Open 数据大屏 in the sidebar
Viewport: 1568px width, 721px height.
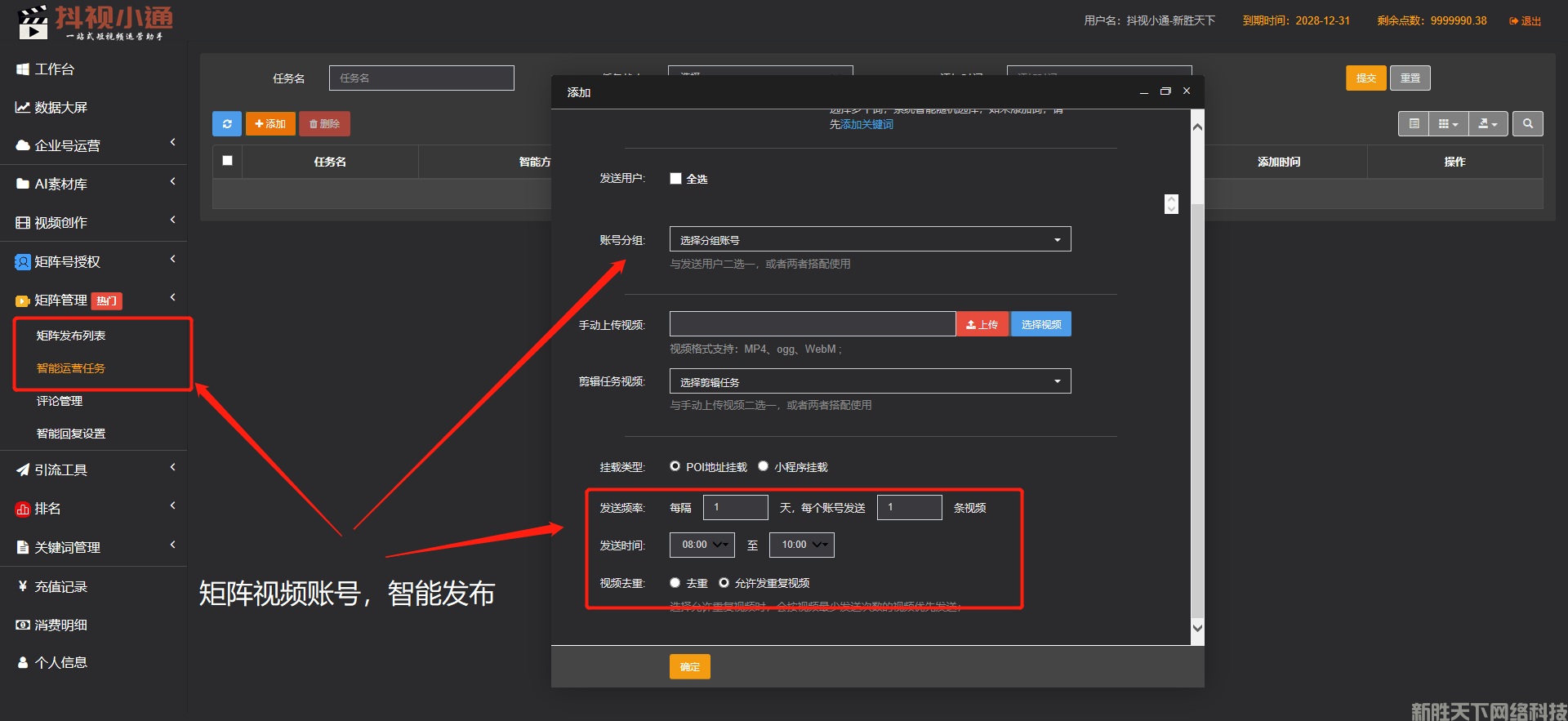click(x=60, y=108)
